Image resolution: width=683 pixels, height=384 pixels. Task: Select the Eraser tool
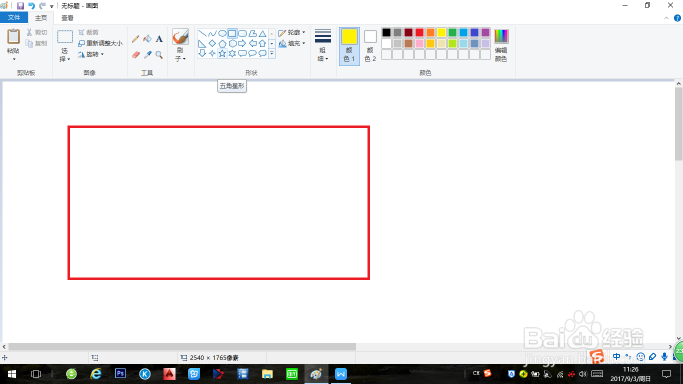(135, 55)
